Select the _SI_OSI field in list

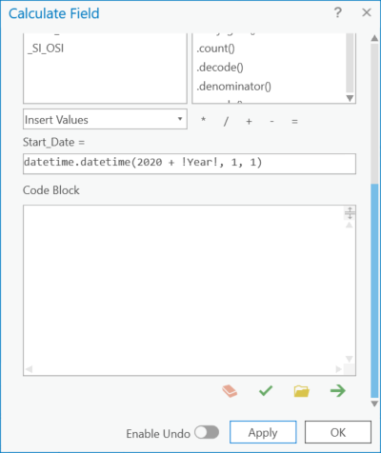tap(46, 49)
